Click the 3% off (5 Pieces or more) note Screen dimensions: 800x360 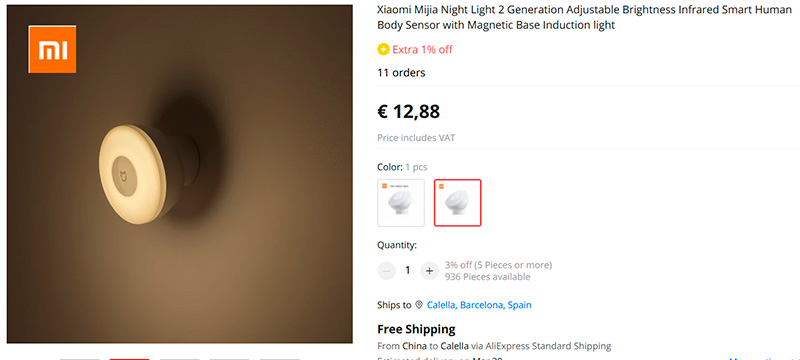[498, 265]
